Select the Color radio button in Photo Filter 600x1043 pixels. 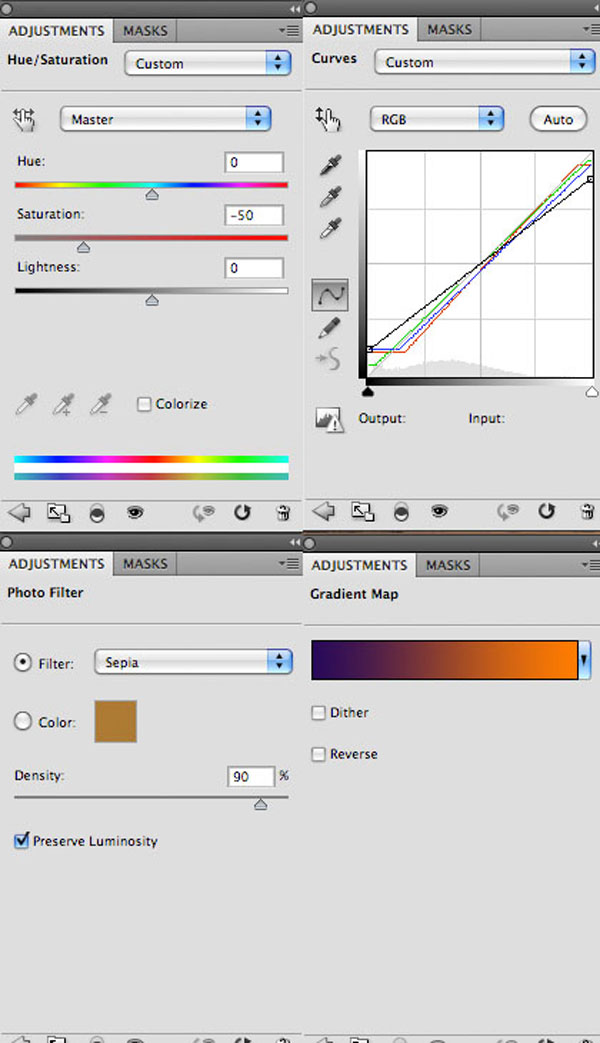[23, 721]
